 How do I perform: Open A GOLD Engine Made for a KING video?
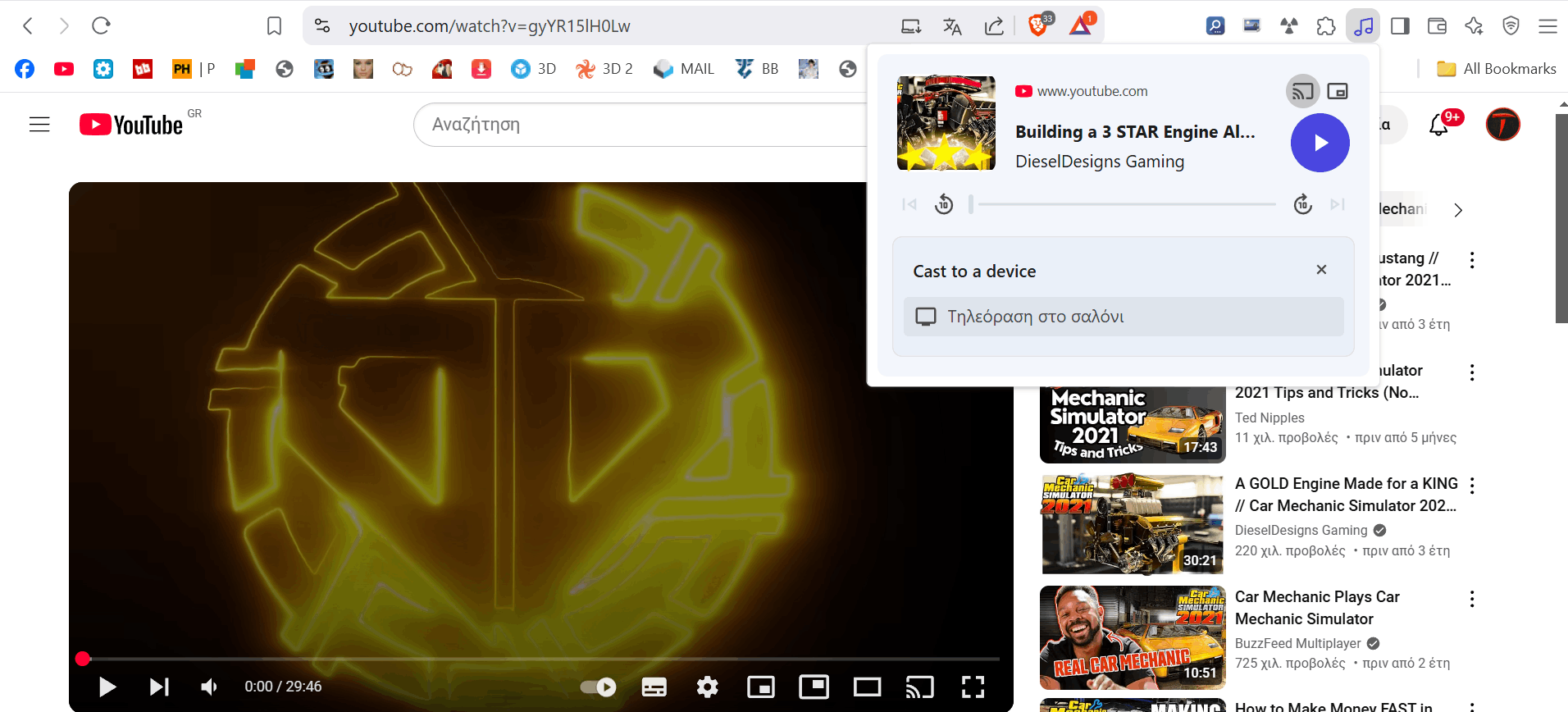tap(1347, 495)
